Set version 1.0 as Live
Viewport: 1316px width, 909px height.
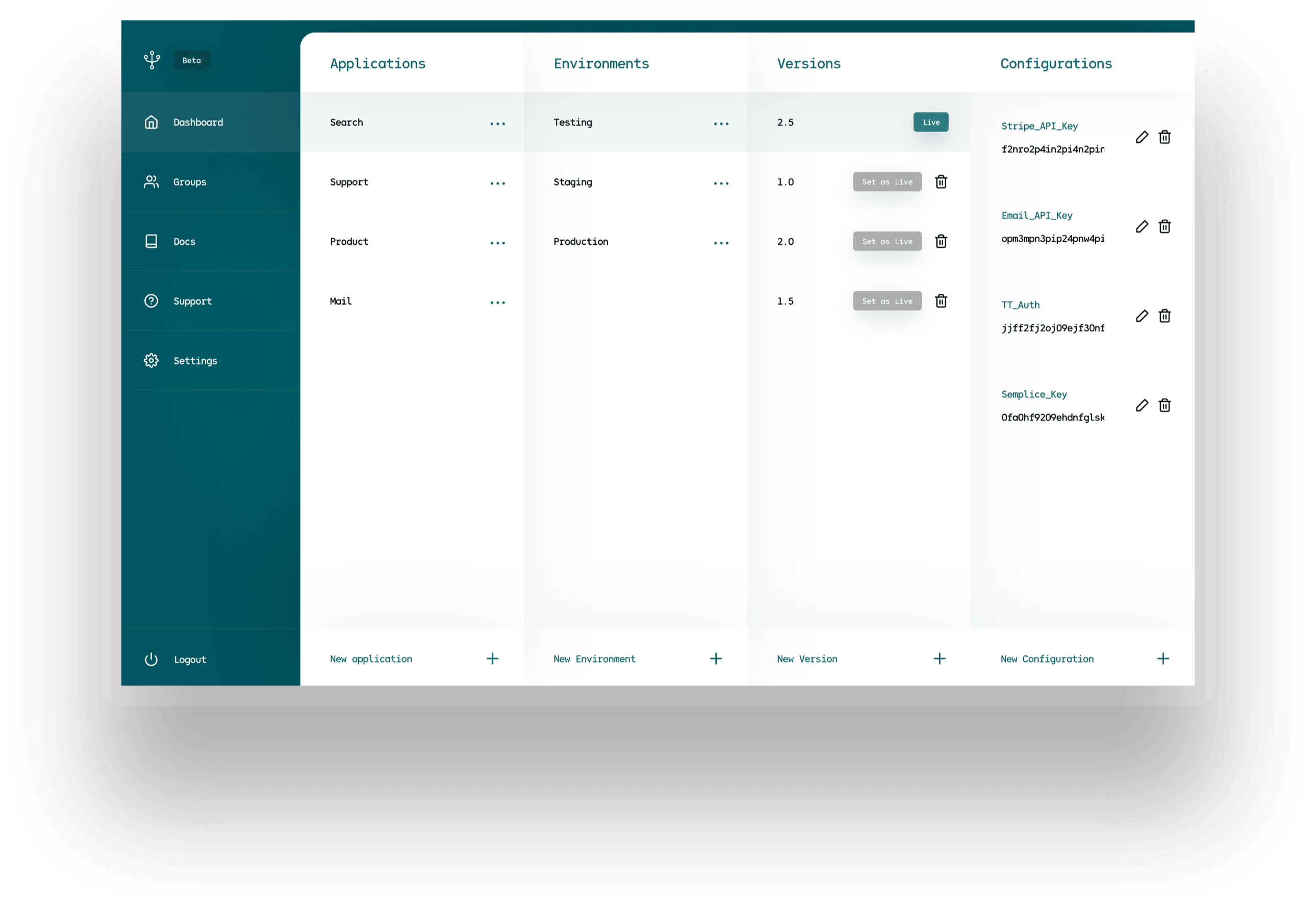pyautogui.click(x=887, y=182)
